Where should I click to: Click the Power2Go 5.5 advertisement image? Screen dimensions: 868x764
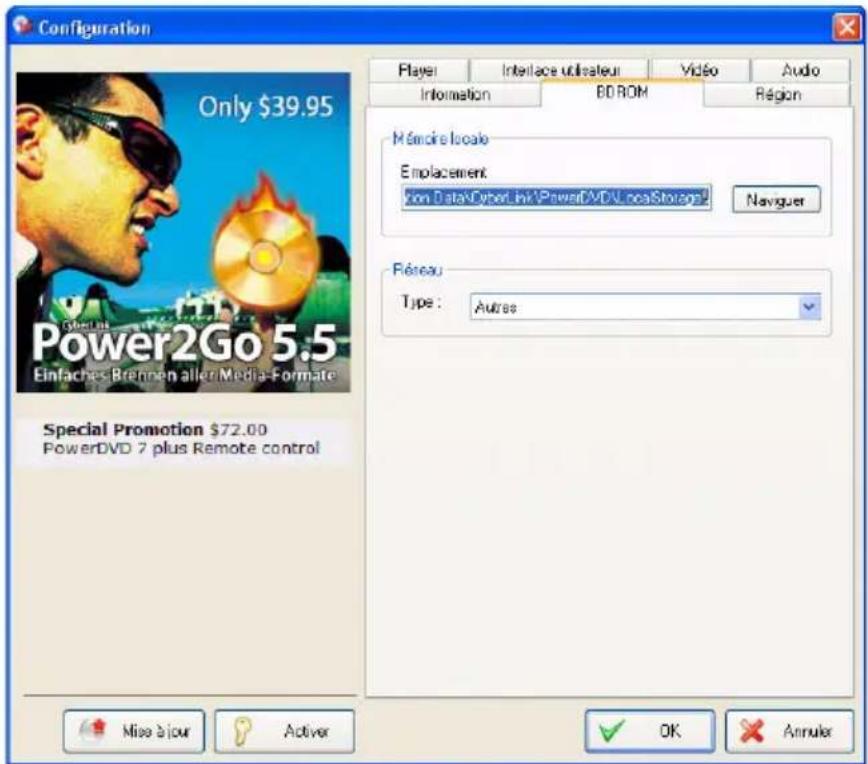pos(183,233)
